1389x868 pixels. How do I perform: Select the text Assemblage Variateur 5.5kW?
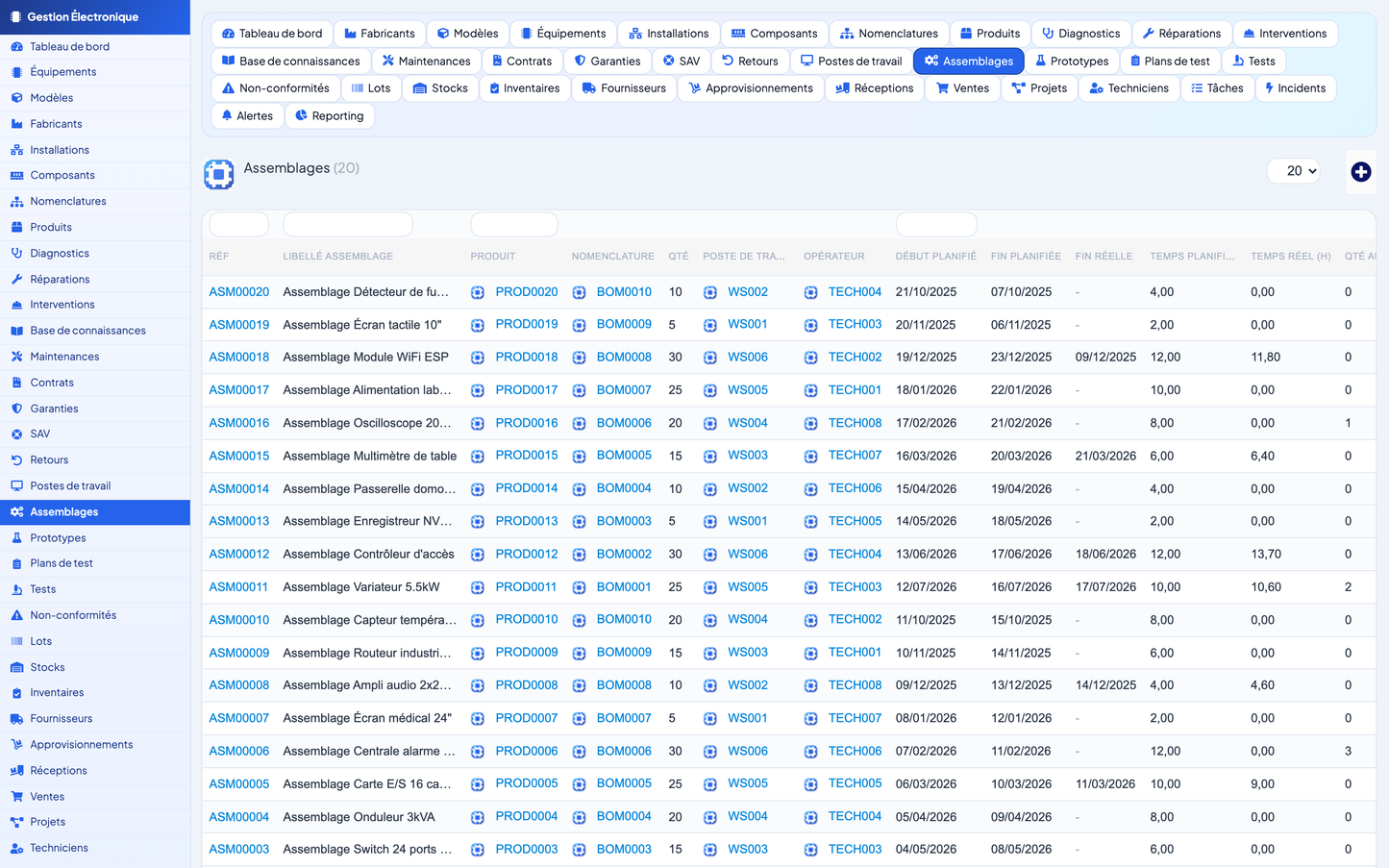(361, 587)
